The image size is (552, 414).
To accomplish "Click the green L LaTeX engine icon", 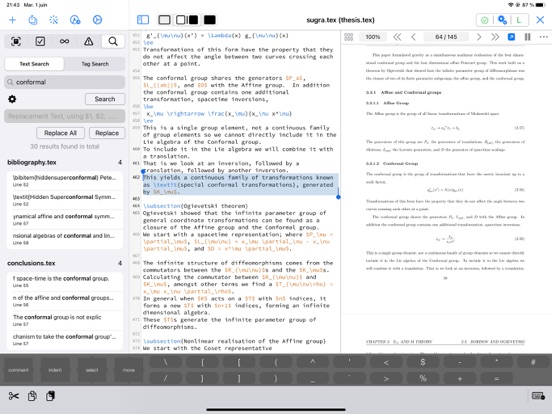I will click(519, 20).
